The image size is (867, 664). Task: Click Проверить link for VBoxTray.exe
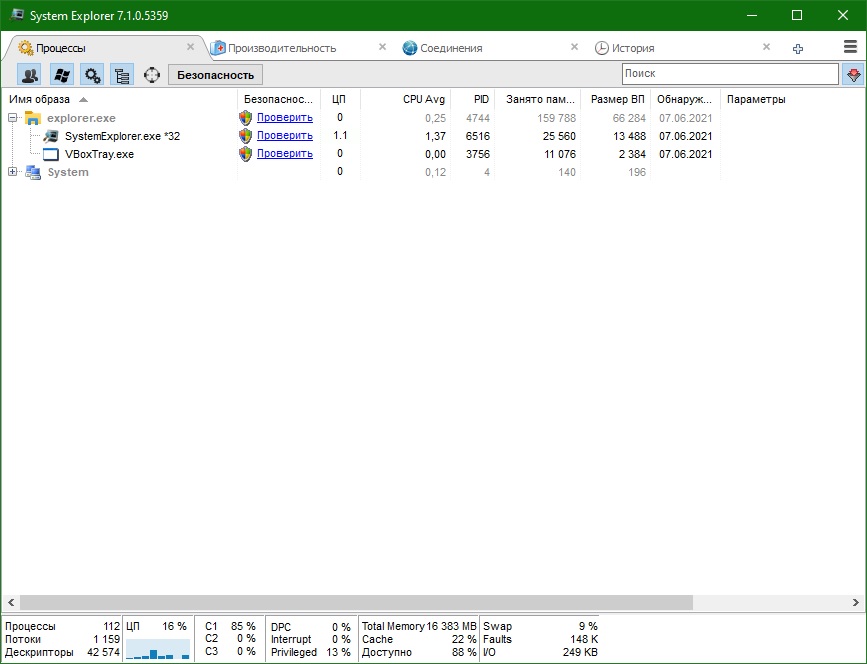(285, 153)
